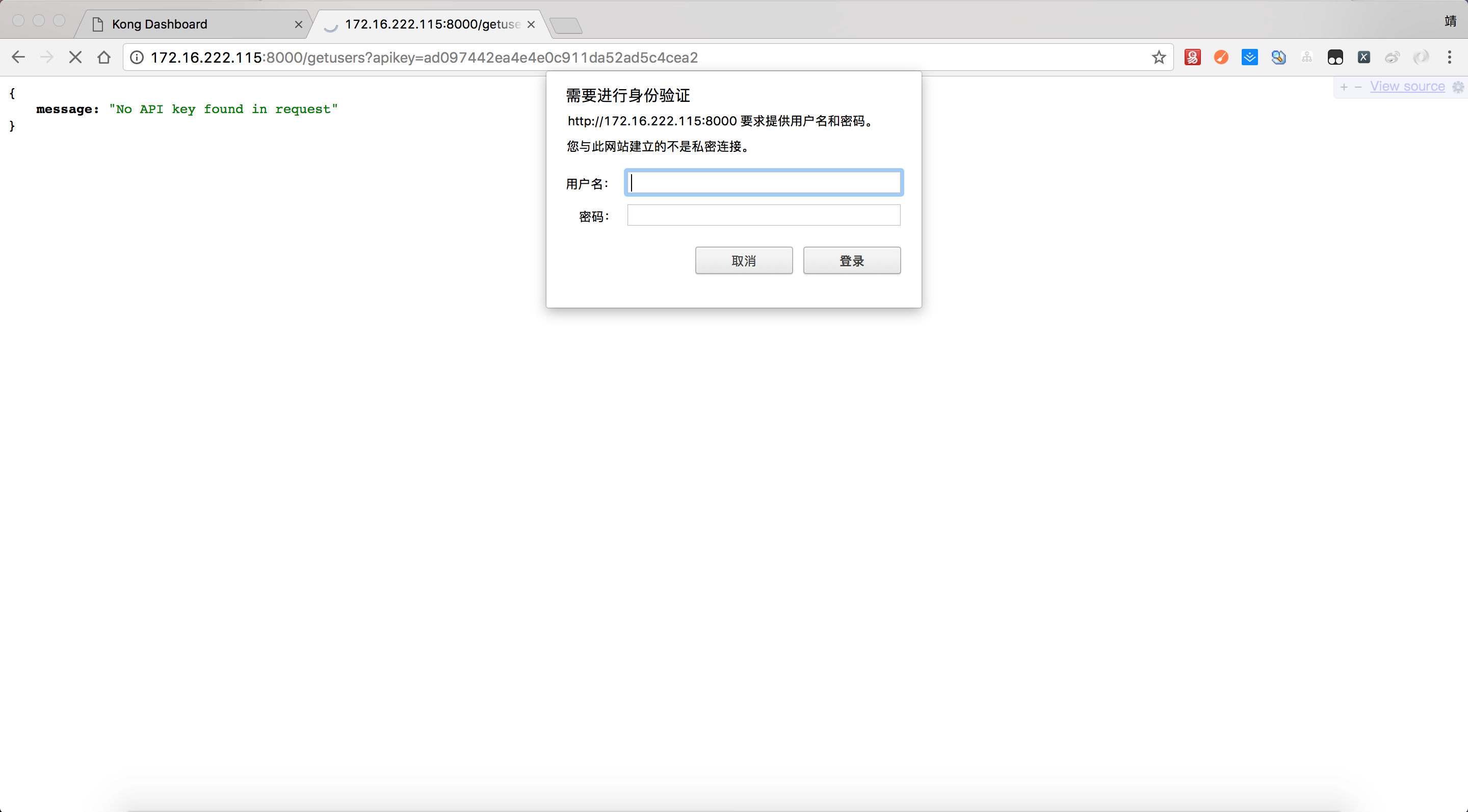Open the orange broom cleaner extension
Image resolution: width=1468 pixels, height=812 pixels.
(1221, 57)
